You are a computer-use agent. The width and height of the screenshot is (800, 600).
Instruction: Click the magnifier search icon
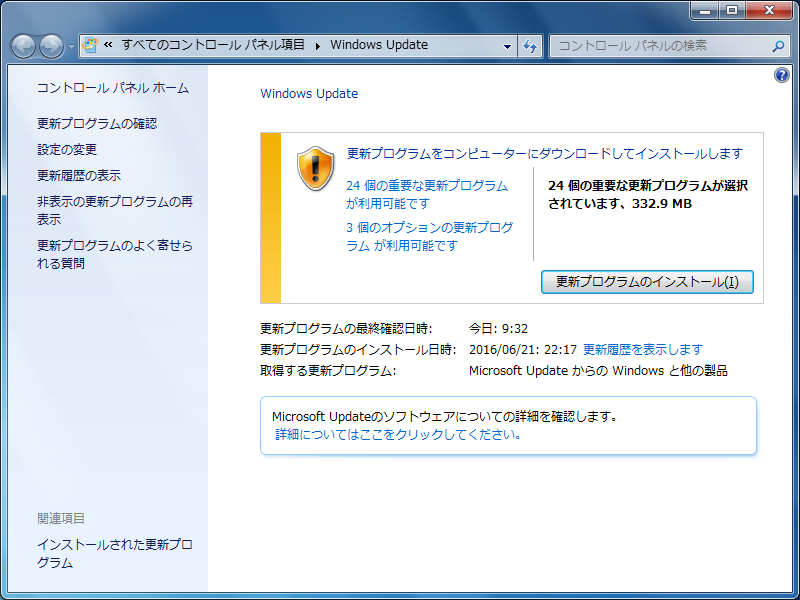[778, 46]
